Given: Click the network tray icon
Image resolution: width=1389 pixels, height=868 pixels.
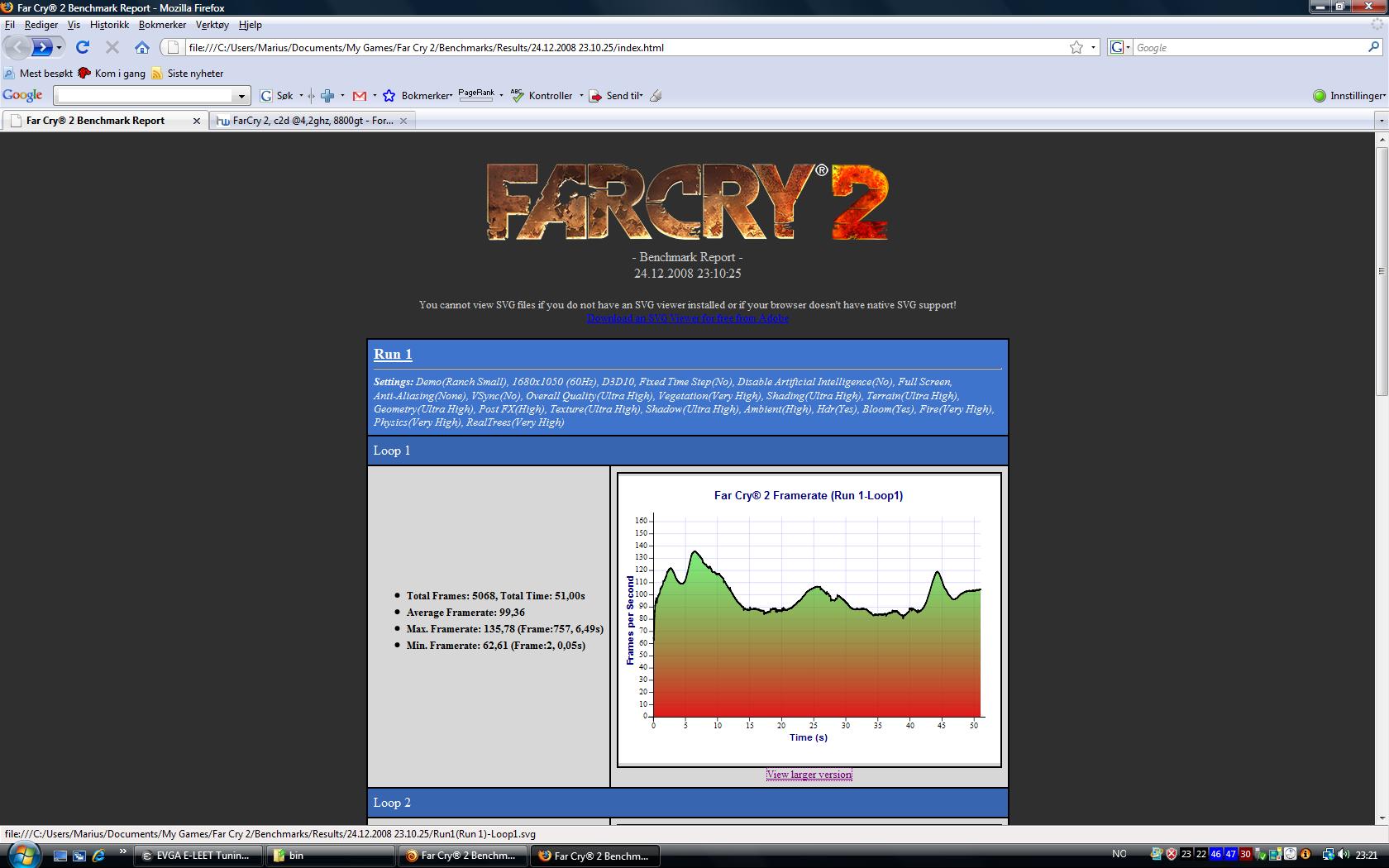Looking at the screenshot, I should [x=1329, y=855].
